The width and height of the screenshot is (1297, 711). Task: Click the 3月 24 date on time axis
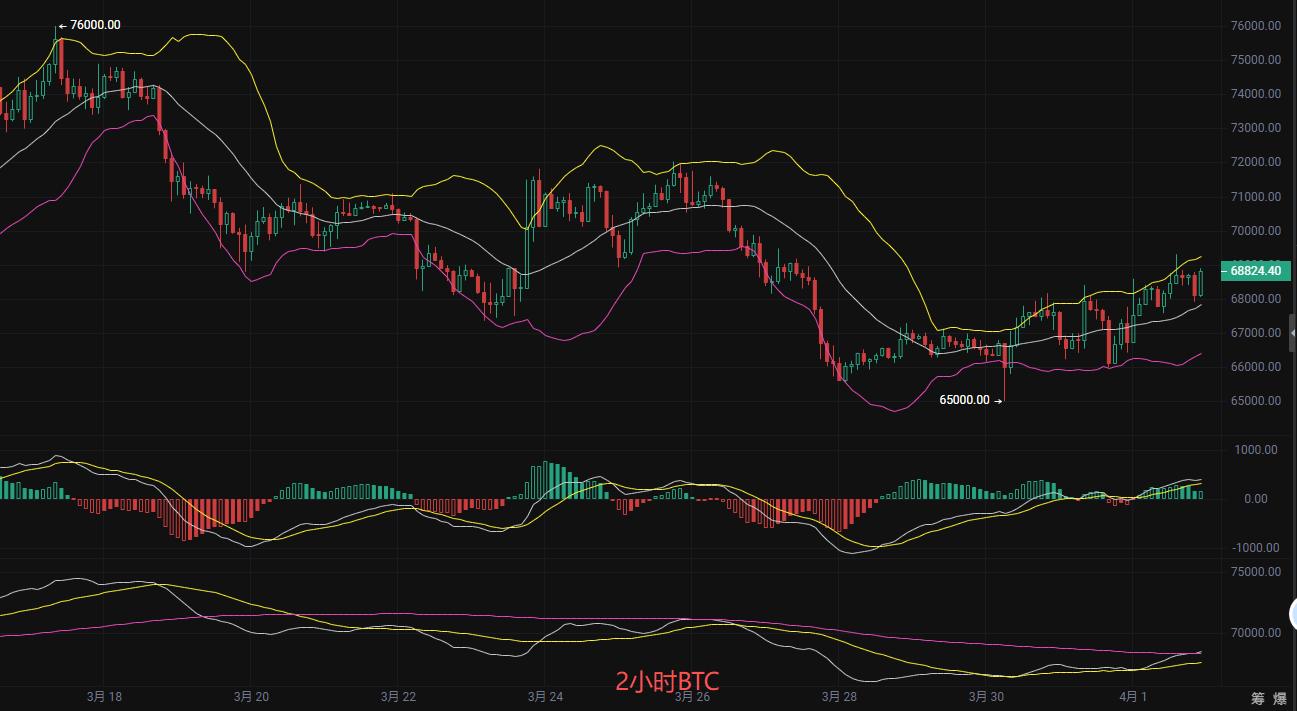click(546, 696)
